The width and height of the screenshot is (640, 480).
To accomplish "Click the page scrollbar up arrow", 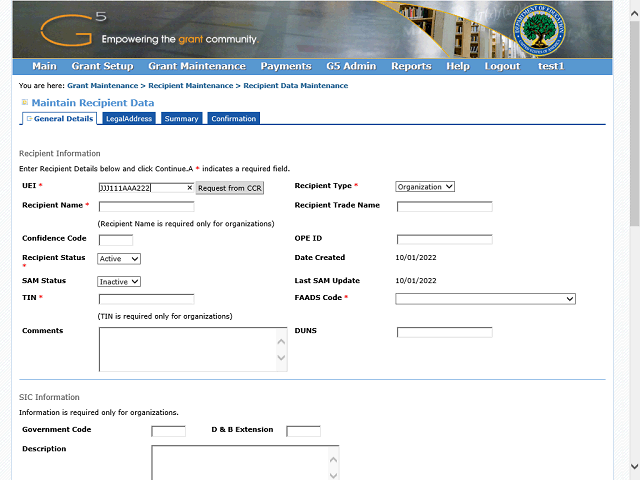I will (634, 13).
